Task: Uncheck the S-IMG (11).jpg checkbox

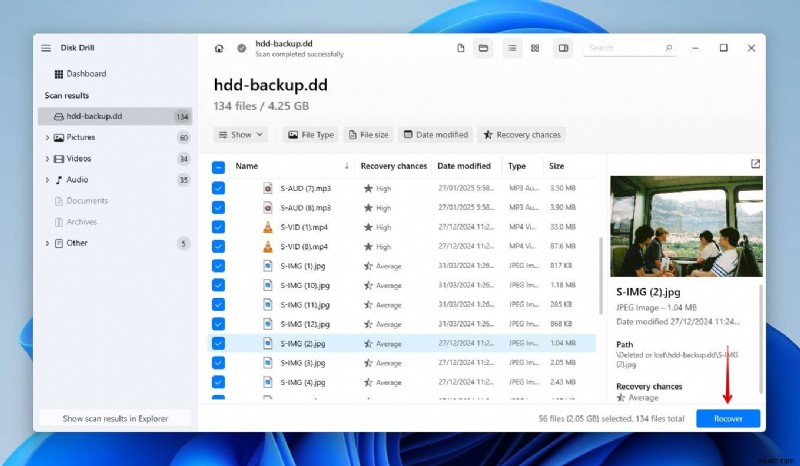Action: pos(218,305)
